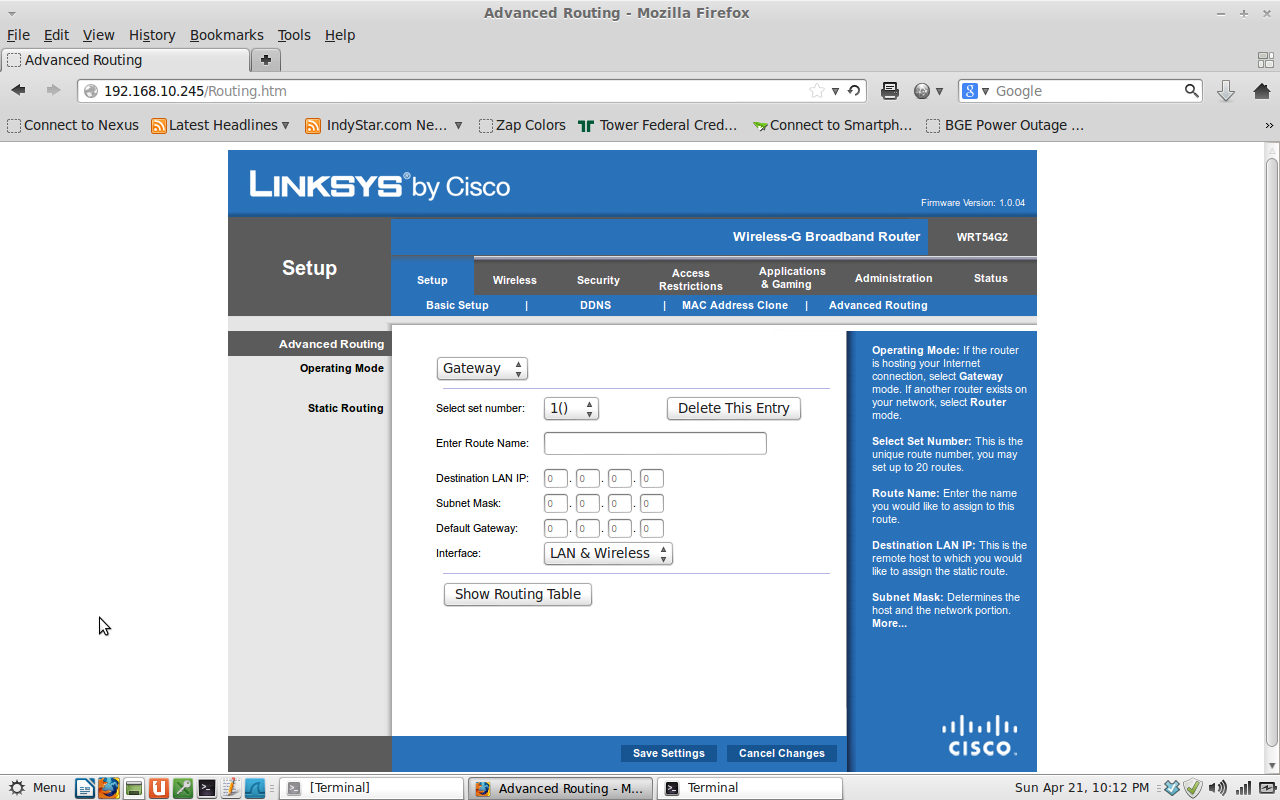Go to the Basic Setup subtab
Screen dimensions: 1280x800
point(457,305)
